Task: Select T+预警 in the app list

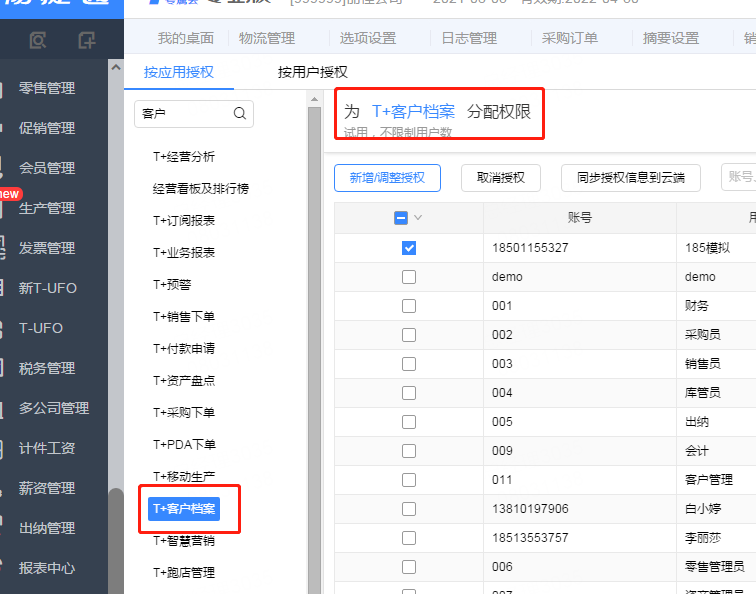Action: pos(172,284)
